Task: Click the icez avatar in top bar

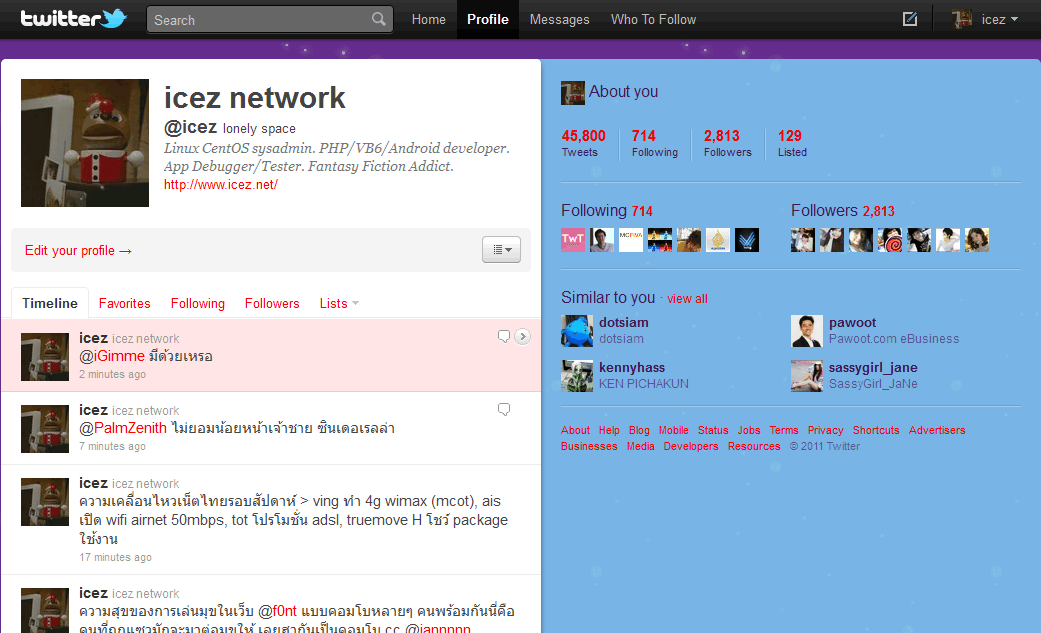Action: (962, 19)
